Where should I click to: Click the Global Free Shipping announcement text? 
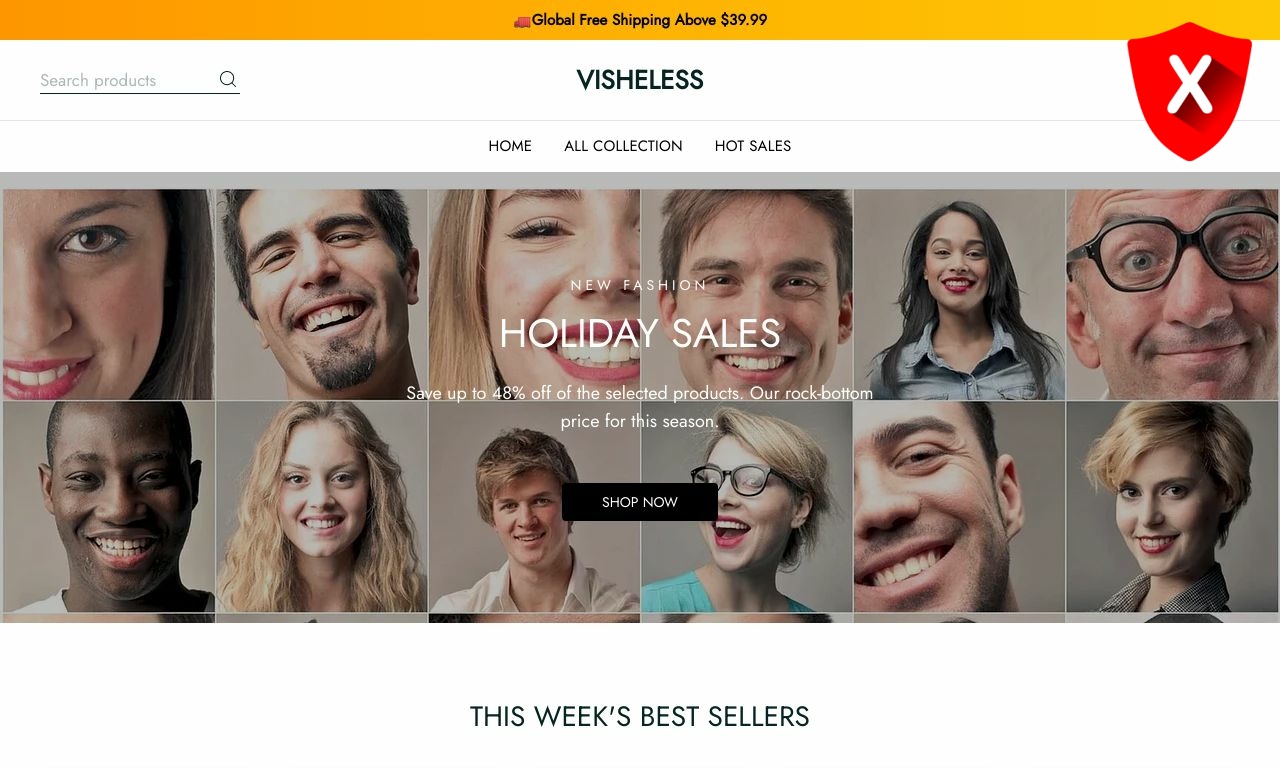pos(649,20)
